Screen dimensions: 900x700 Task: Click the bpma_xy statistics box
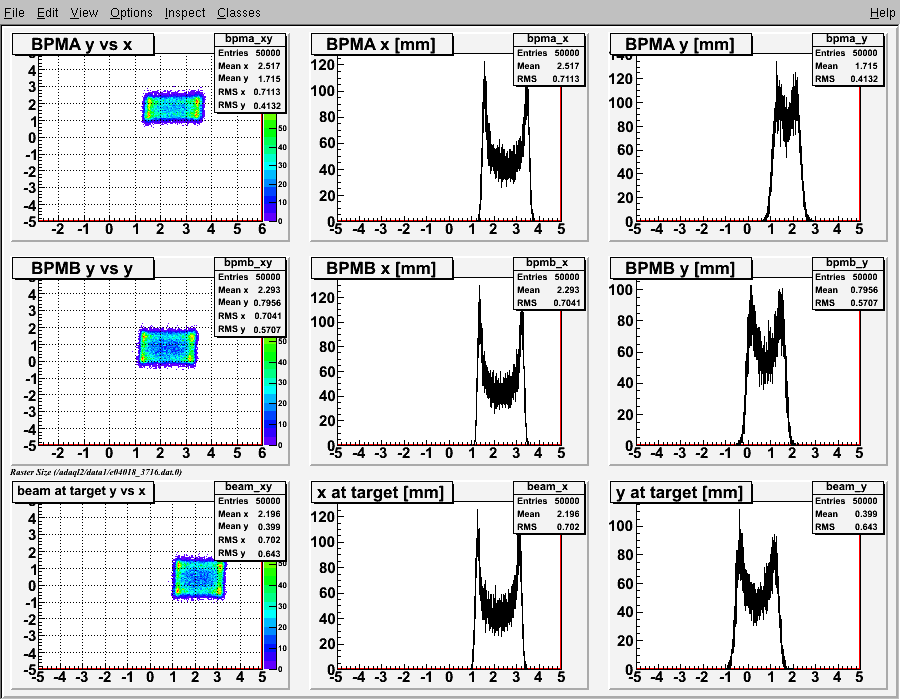[250, 73]
